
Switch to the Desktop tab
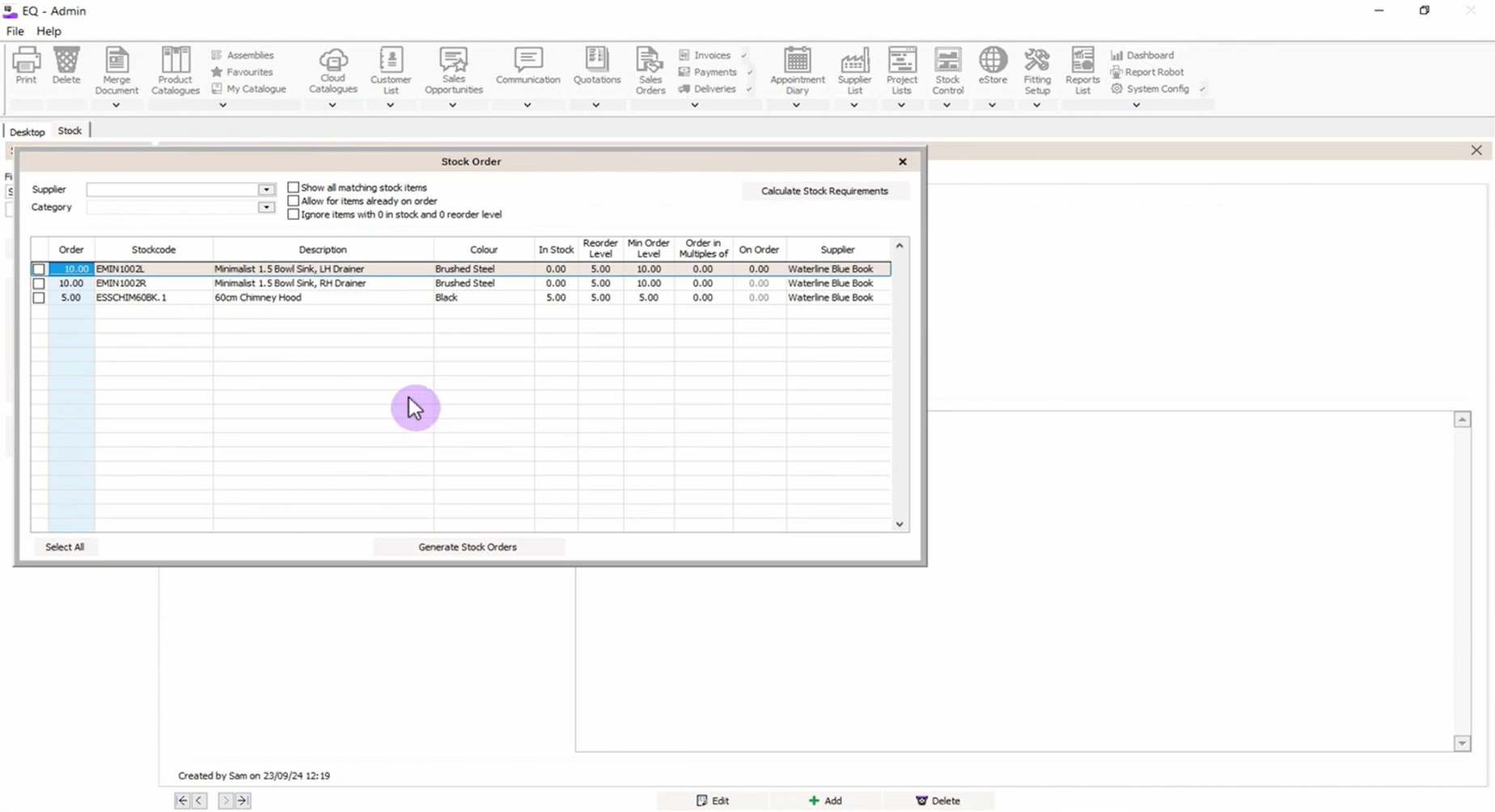(x=28, y=132)
